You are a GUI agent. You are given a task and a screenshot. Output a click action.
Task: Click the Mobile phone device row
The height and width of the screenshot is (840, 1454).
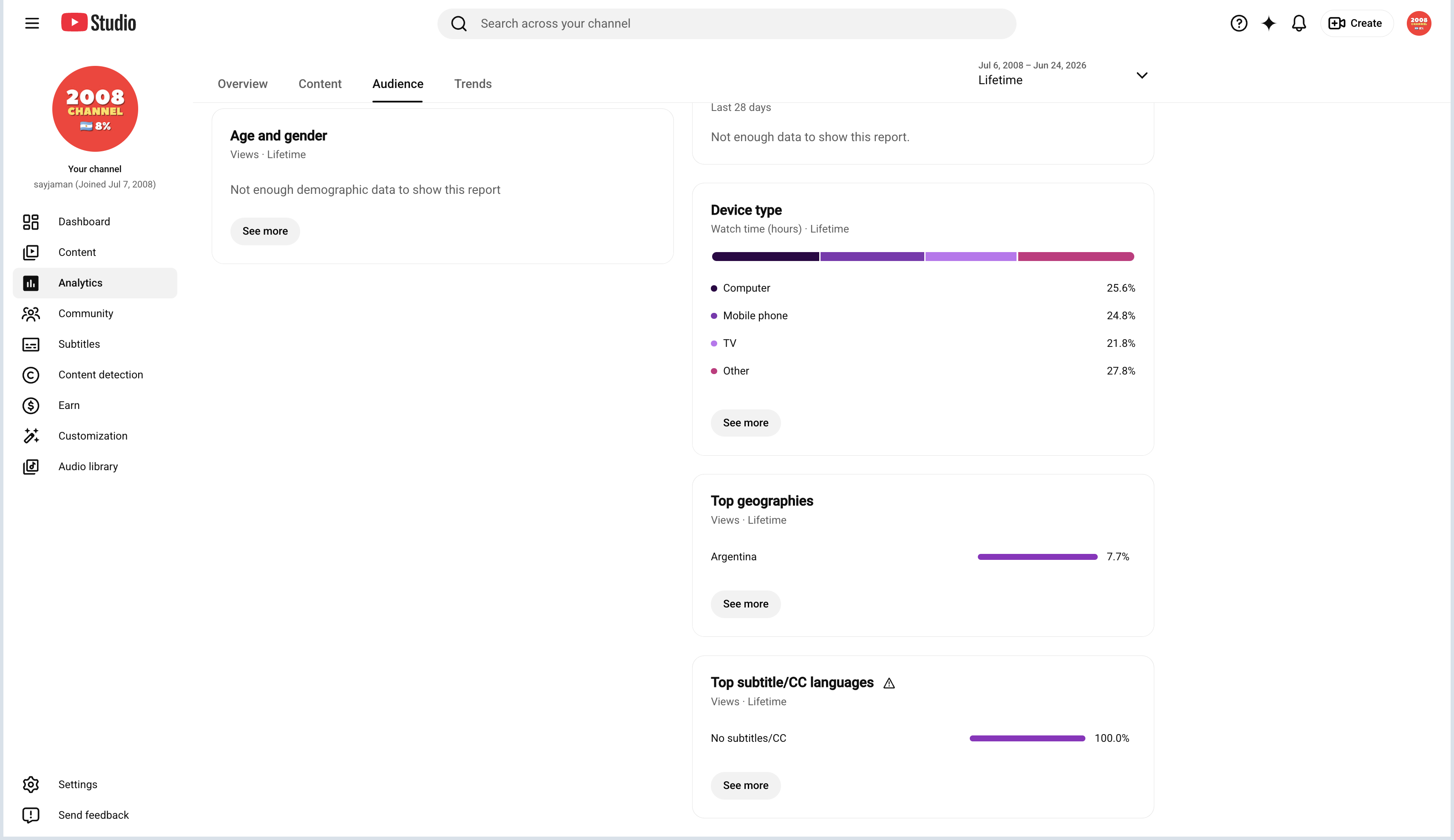[923, 315]
